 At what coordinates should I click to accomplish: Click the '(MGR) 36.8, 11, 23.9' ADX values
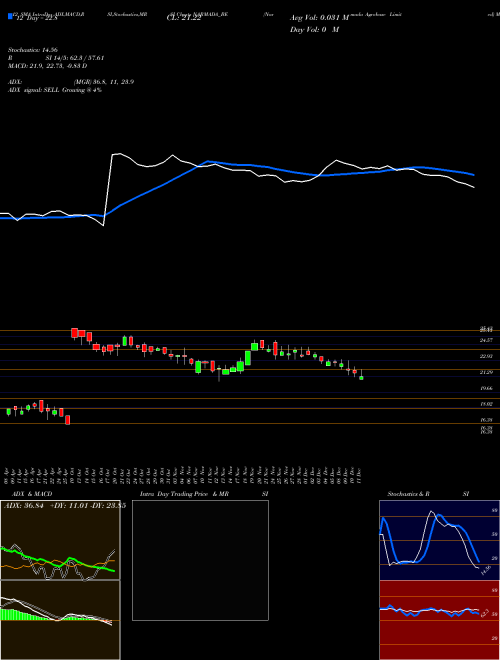[x=104, y=82]
